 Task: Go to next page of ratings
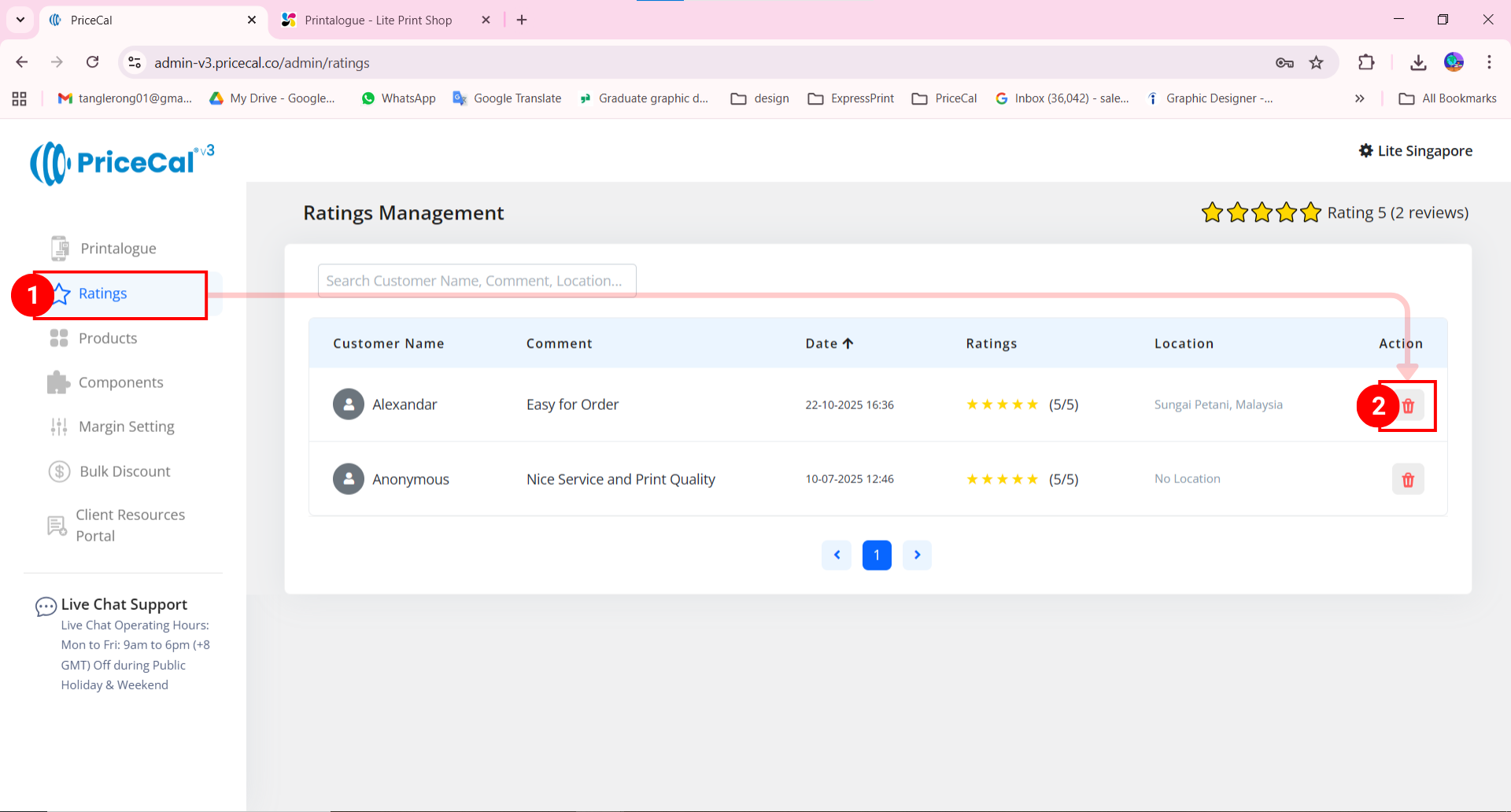click(917, 555)
